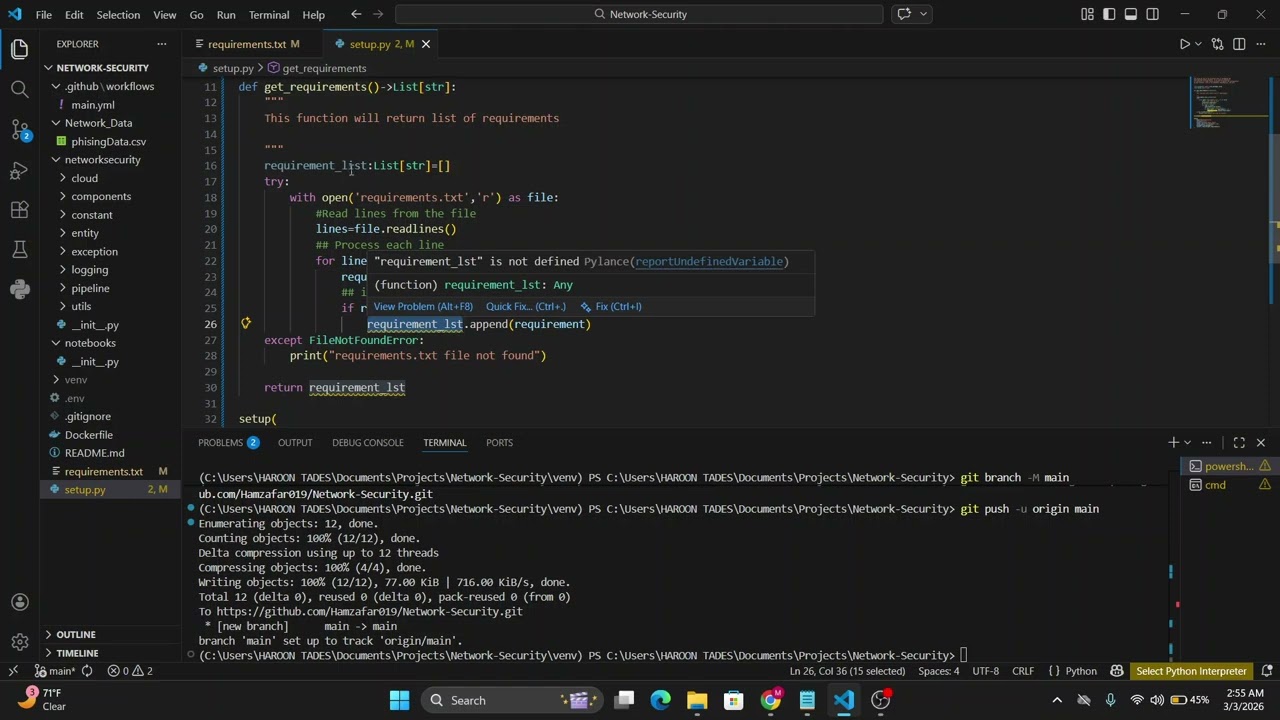Viewport: 1280px width, 720px height.
Task: Open the Explorer view in activity bar
Action: pyautogui.click(x=19, y=49)
